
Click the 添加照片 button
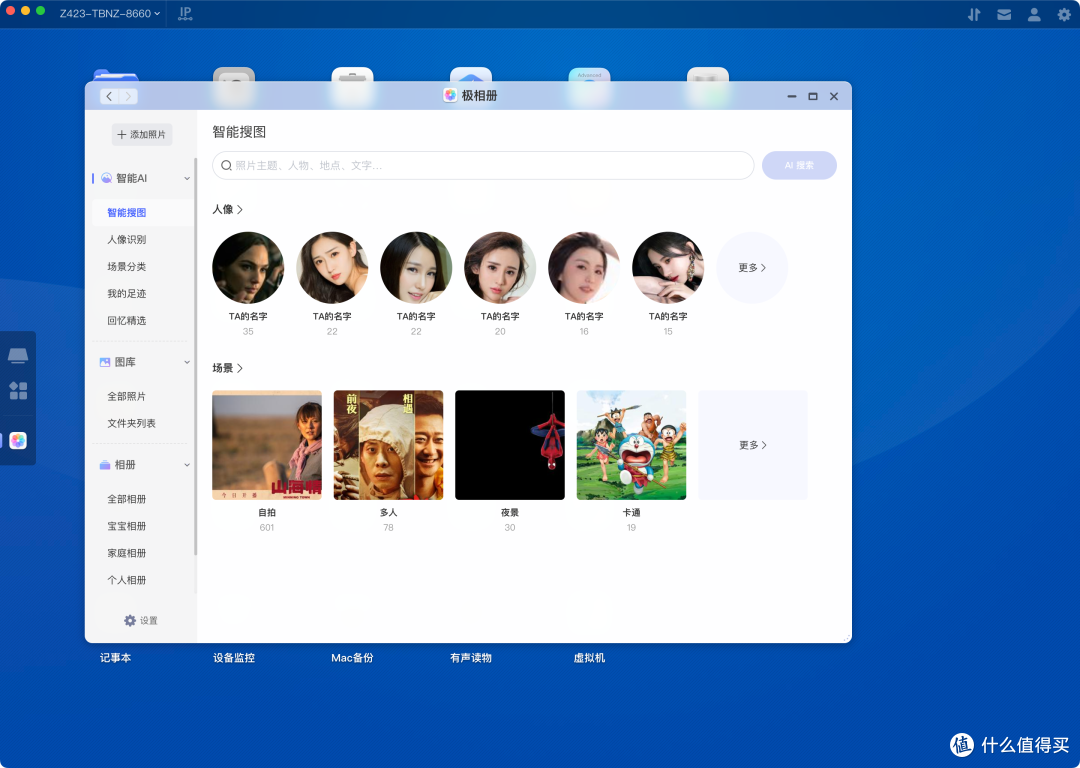click(142, 134)
